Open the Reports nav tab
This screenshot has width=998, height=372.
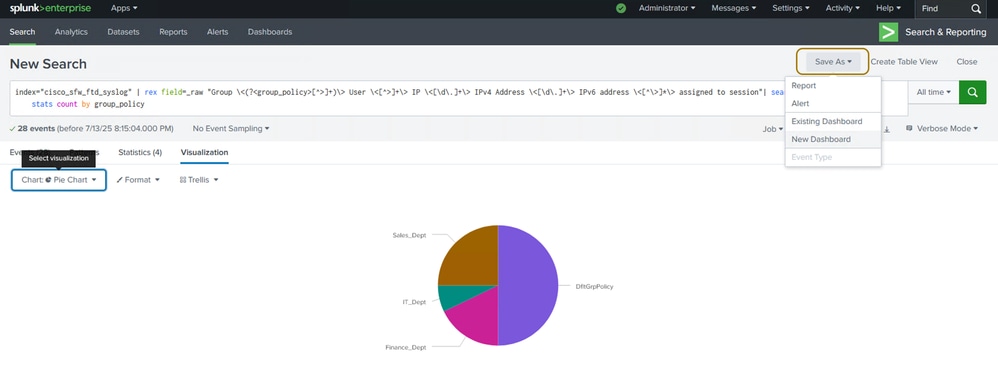pos(173,32)
